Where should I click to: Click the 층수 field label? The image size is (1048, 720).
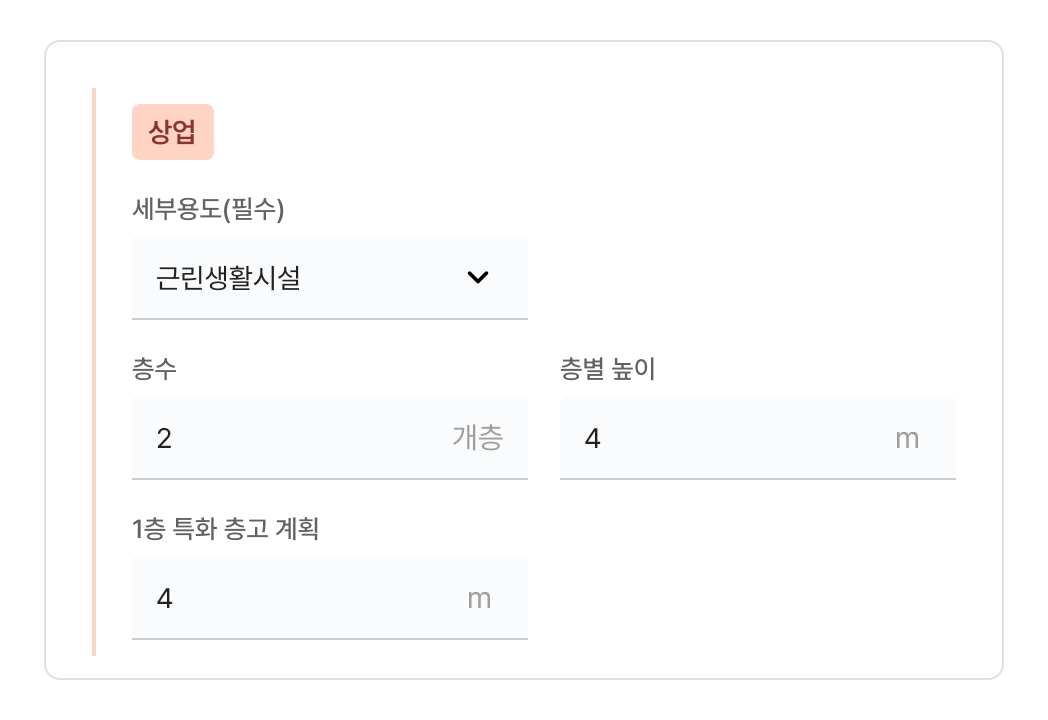154,369
